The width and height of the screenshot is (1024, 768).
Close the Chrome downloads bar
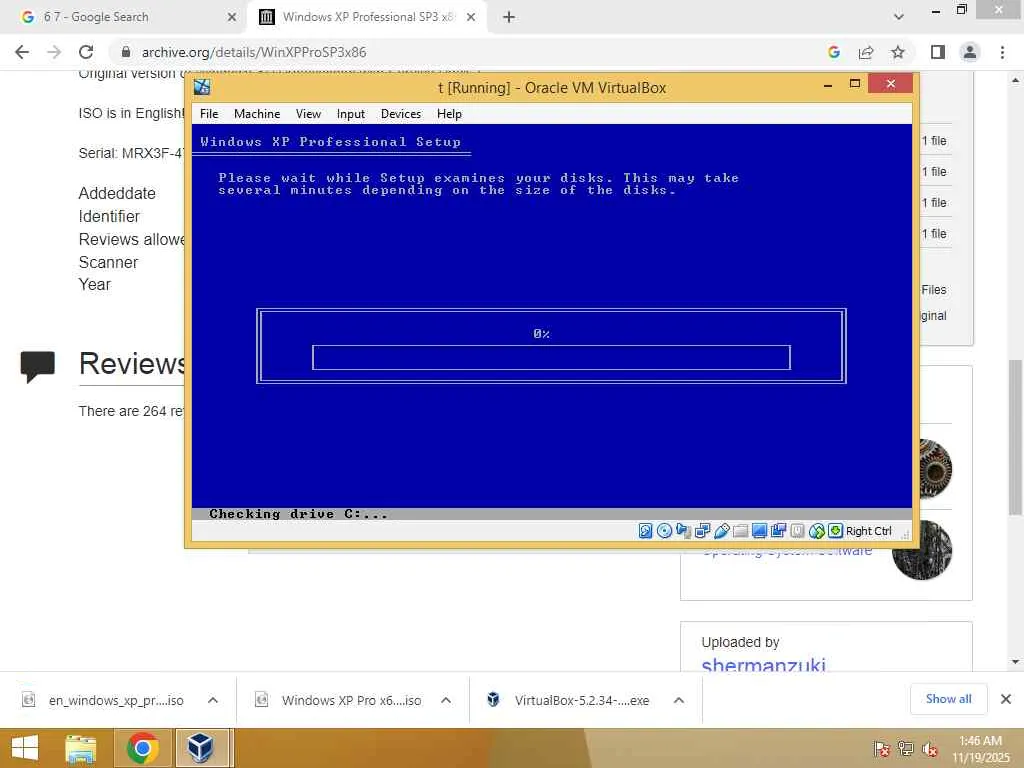click(1006, 699)
